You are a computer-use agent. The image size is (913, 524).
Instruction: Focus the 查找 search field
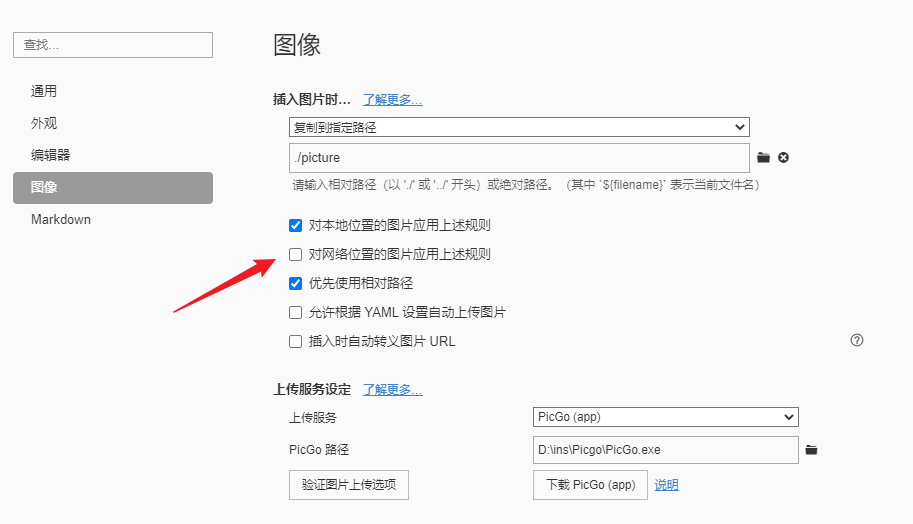(113, 45)
